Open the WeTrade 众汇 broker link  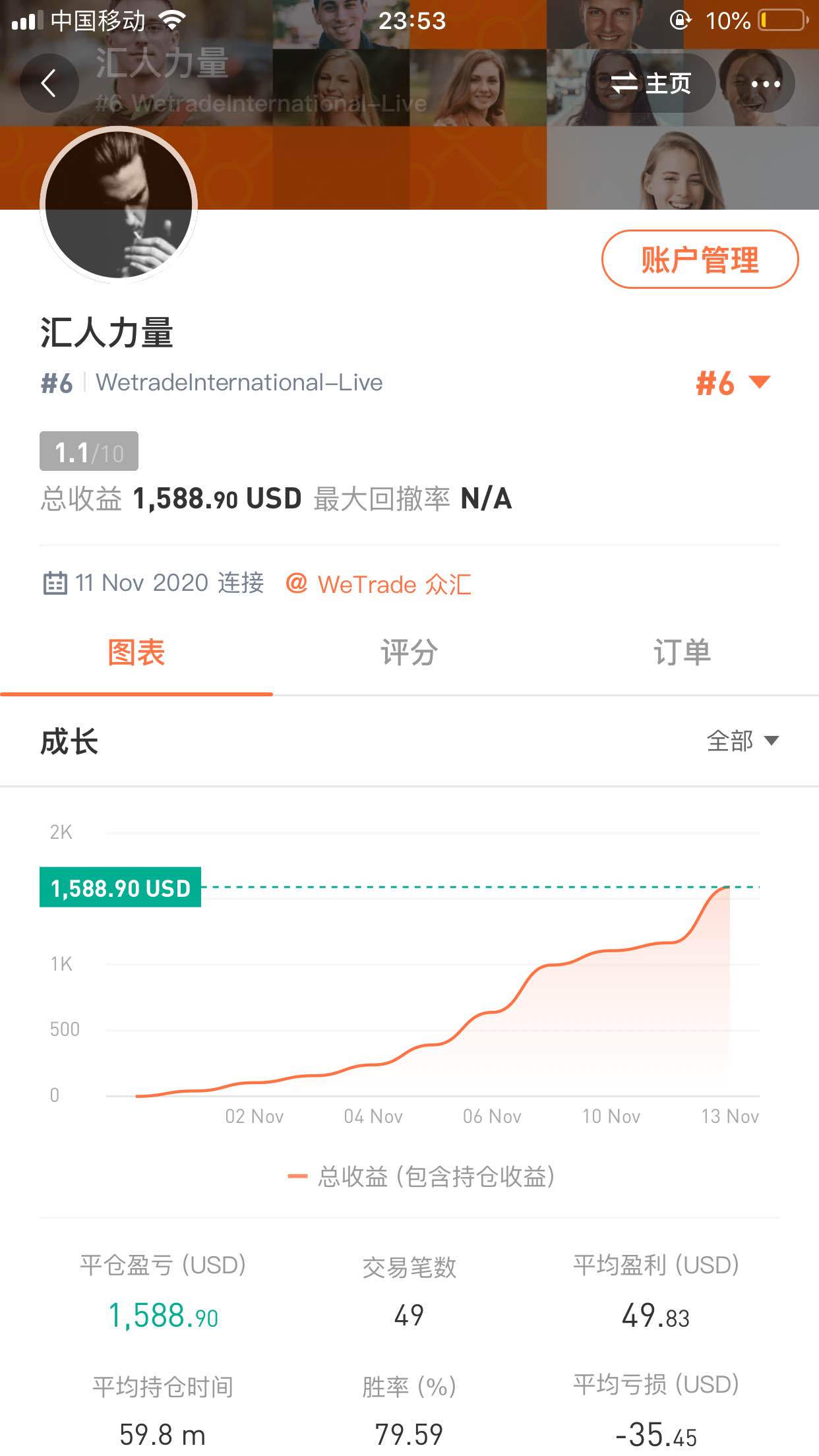[394, 584]
